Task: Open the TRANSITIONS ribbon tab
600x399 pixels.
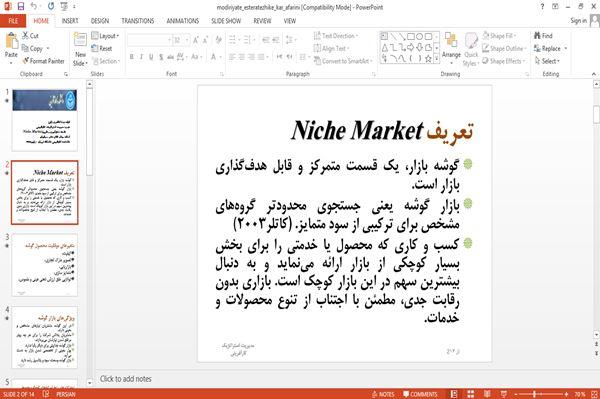Action: (x=138, y=21)
